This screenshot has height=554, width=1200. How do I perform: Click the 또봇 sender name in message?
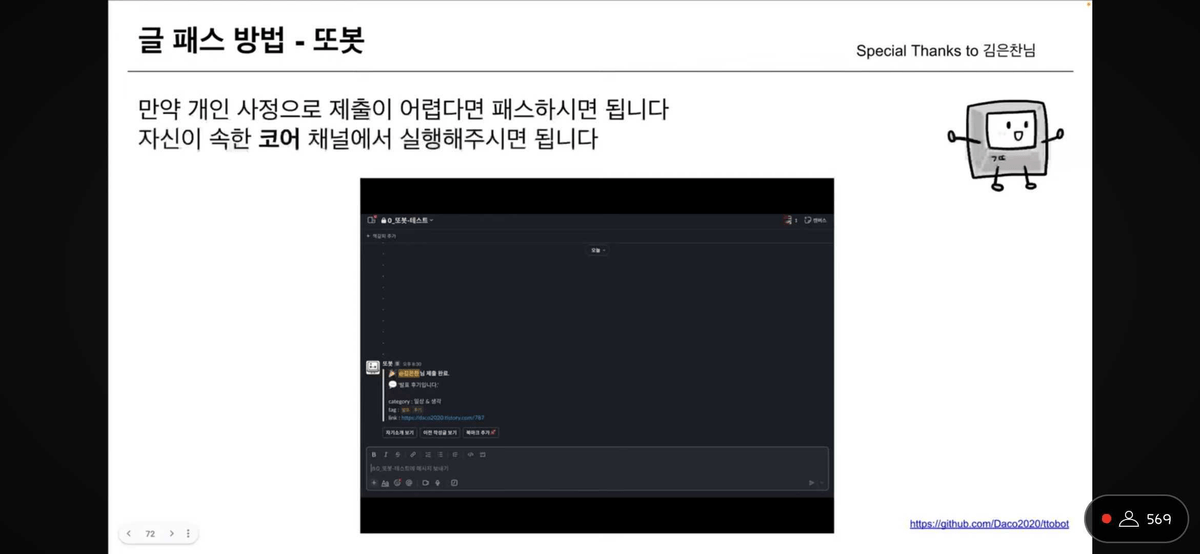tap(387, 363)
